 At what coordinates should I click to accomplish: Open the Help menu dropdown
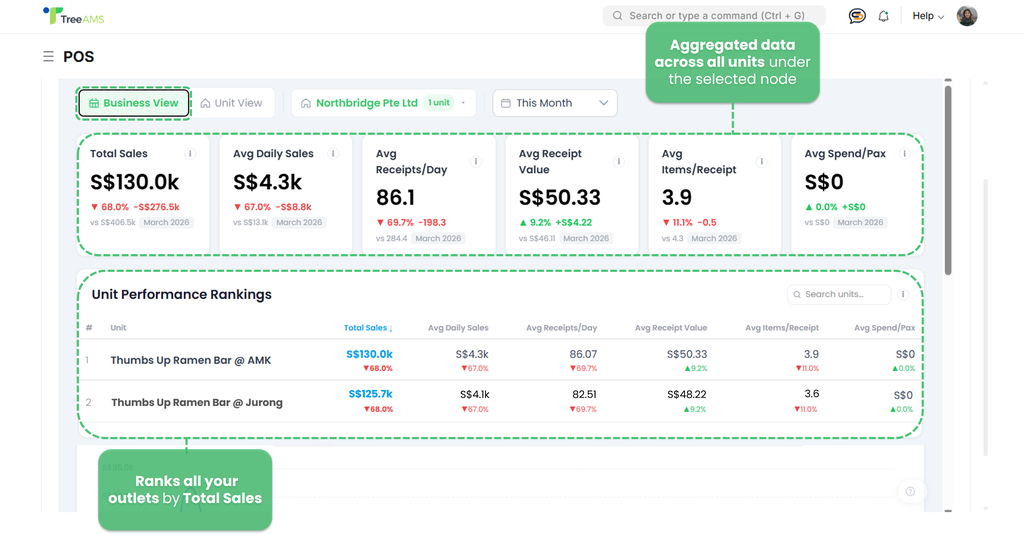[x=928, y=16]
